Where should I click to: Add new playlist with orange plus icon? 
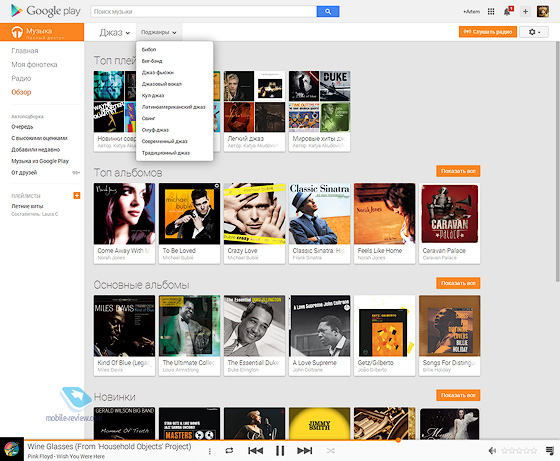click(x=77, y=195)
